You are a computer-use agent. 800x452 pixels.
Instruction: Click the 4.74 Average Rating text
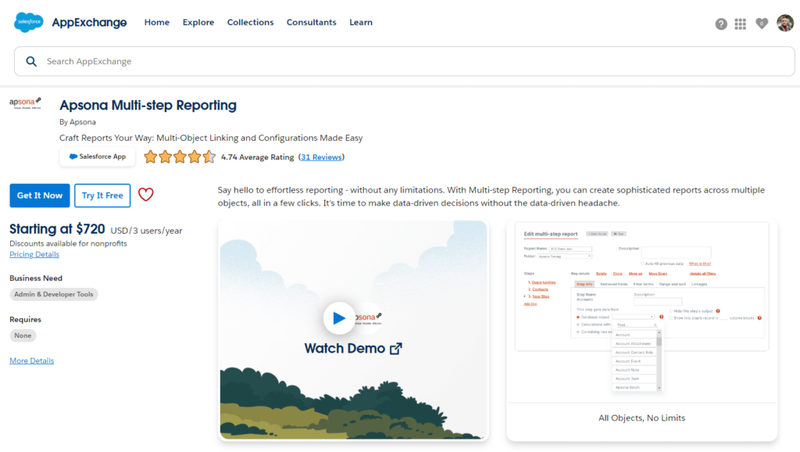pyautogui.click(x=258, y=157)
